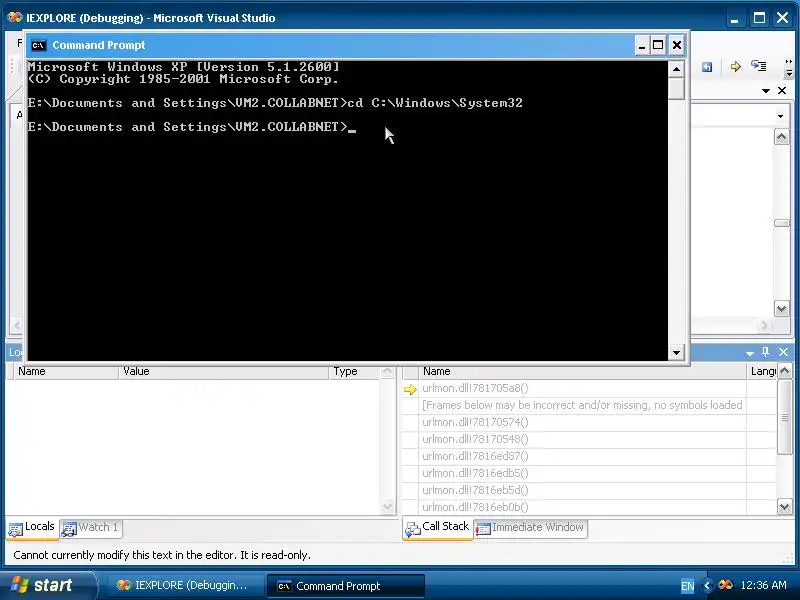
Task: Click the blue restart/back icon in Visual Studio toolbar
Action: [707, 67]
